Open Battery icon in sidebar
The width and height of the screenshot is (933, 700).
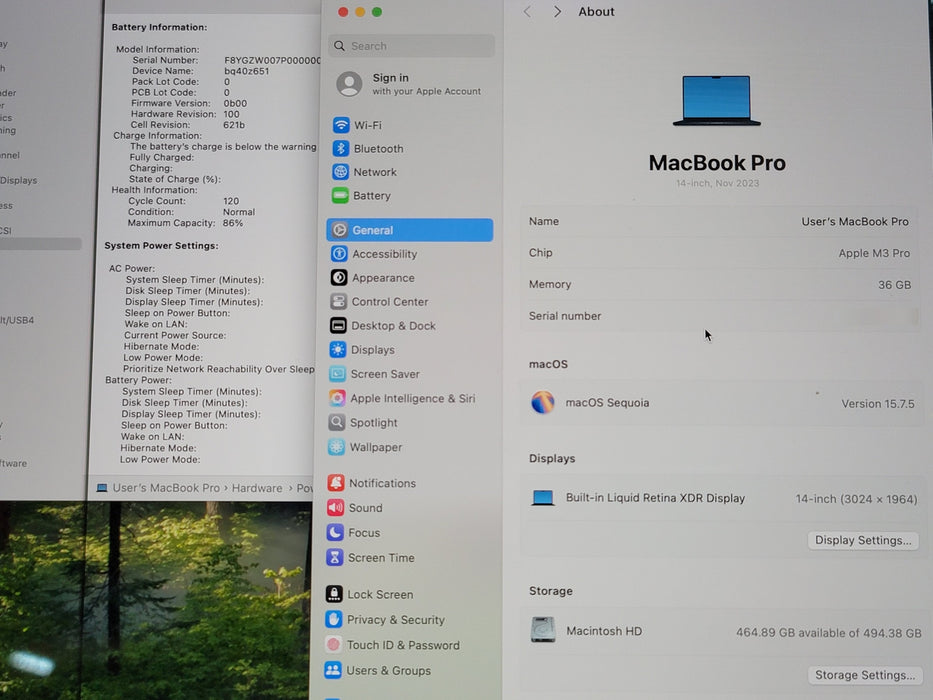pos(340,195)
